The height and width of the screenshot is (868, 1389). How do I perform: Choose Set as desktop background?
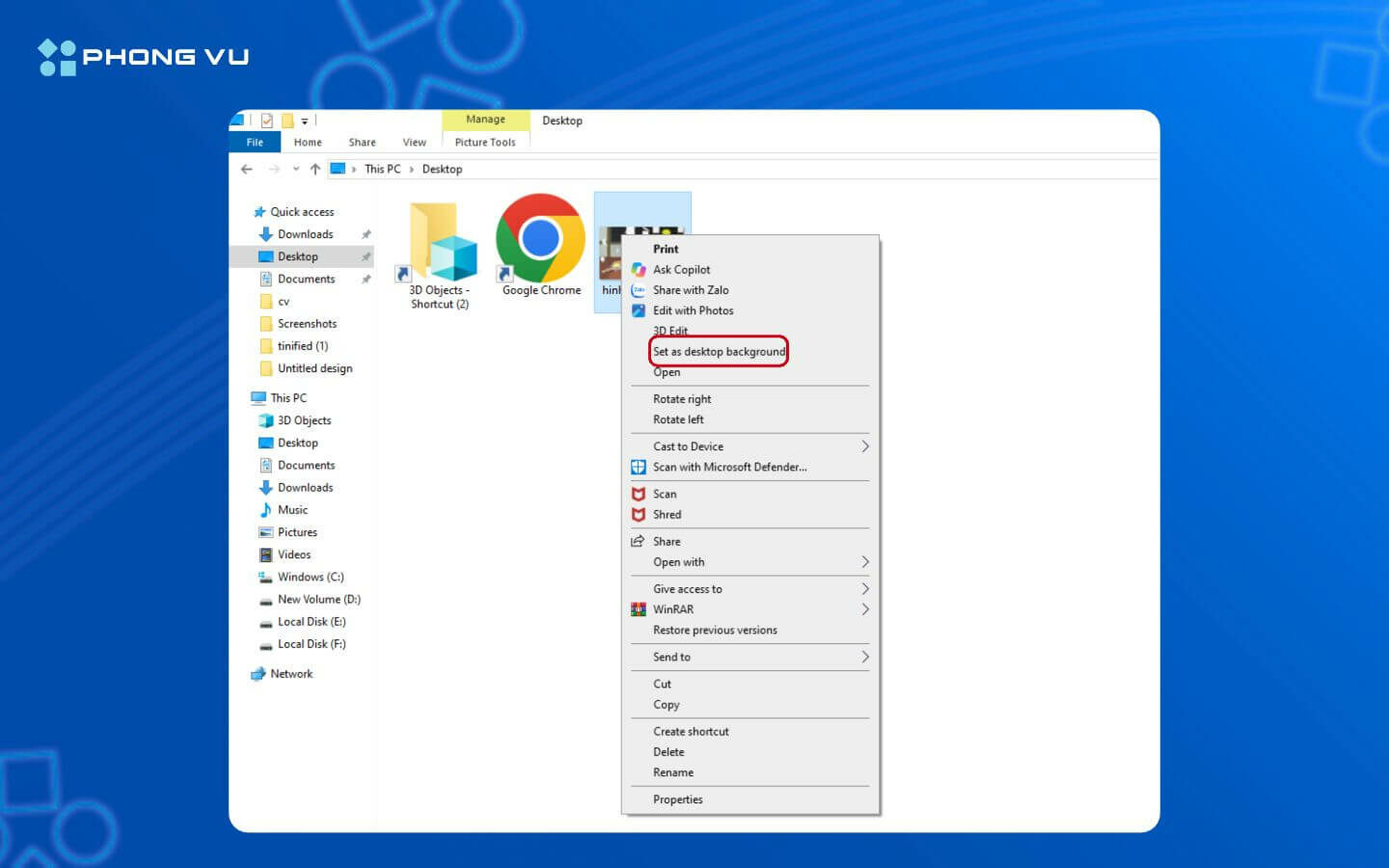[x=720, y=352]
